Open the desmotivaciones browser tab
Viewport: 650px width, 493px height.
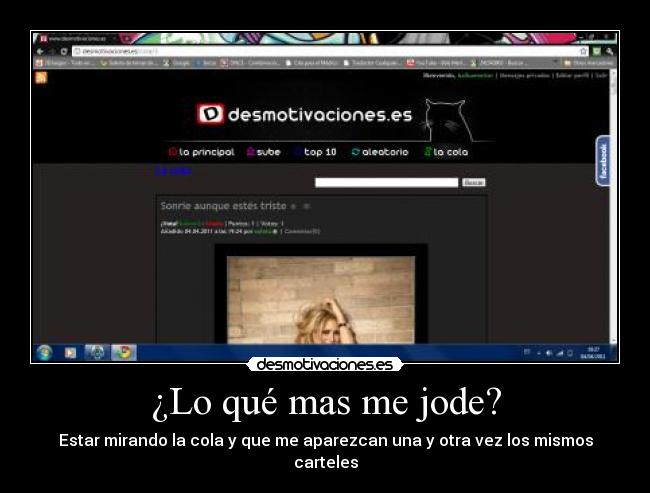tap(79, 39)
